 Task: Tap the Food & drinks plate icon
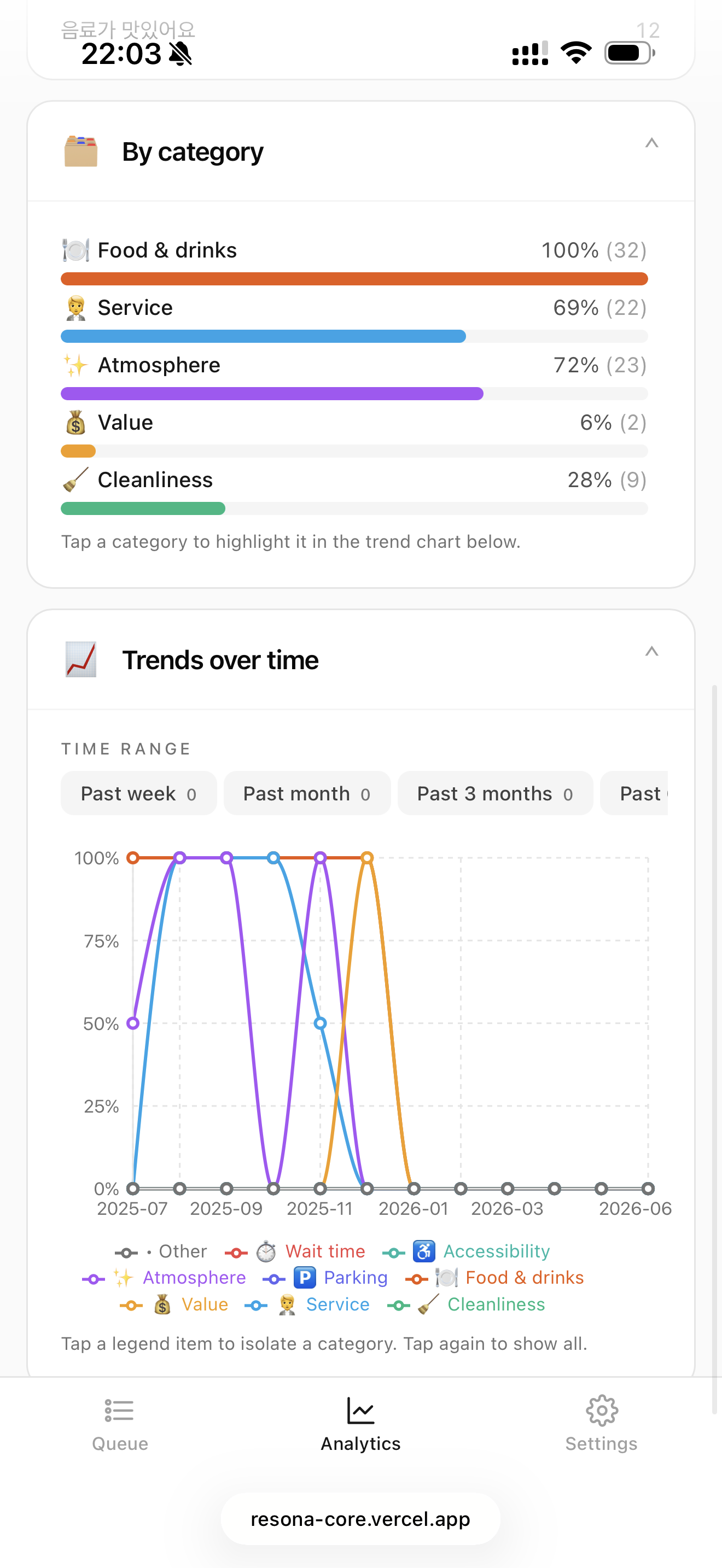click(x=76, y=250)
